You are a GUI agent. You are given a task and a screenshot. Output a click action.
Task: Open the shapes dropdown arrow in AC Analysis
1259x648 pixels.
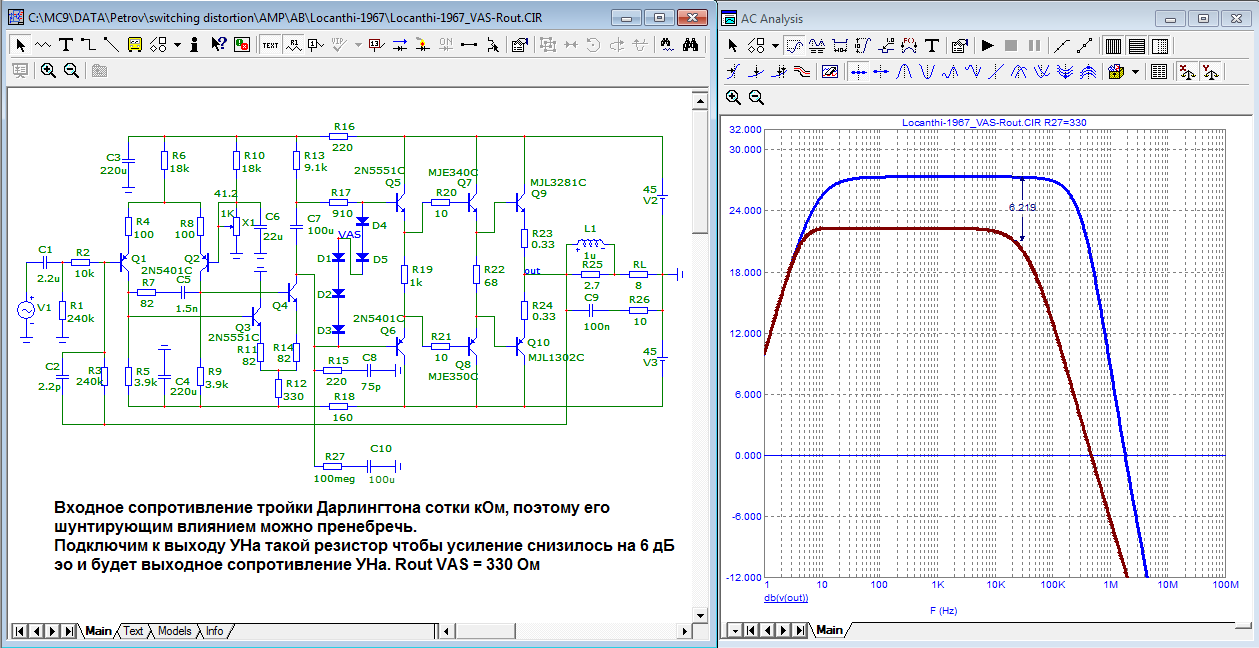[773, 45]
